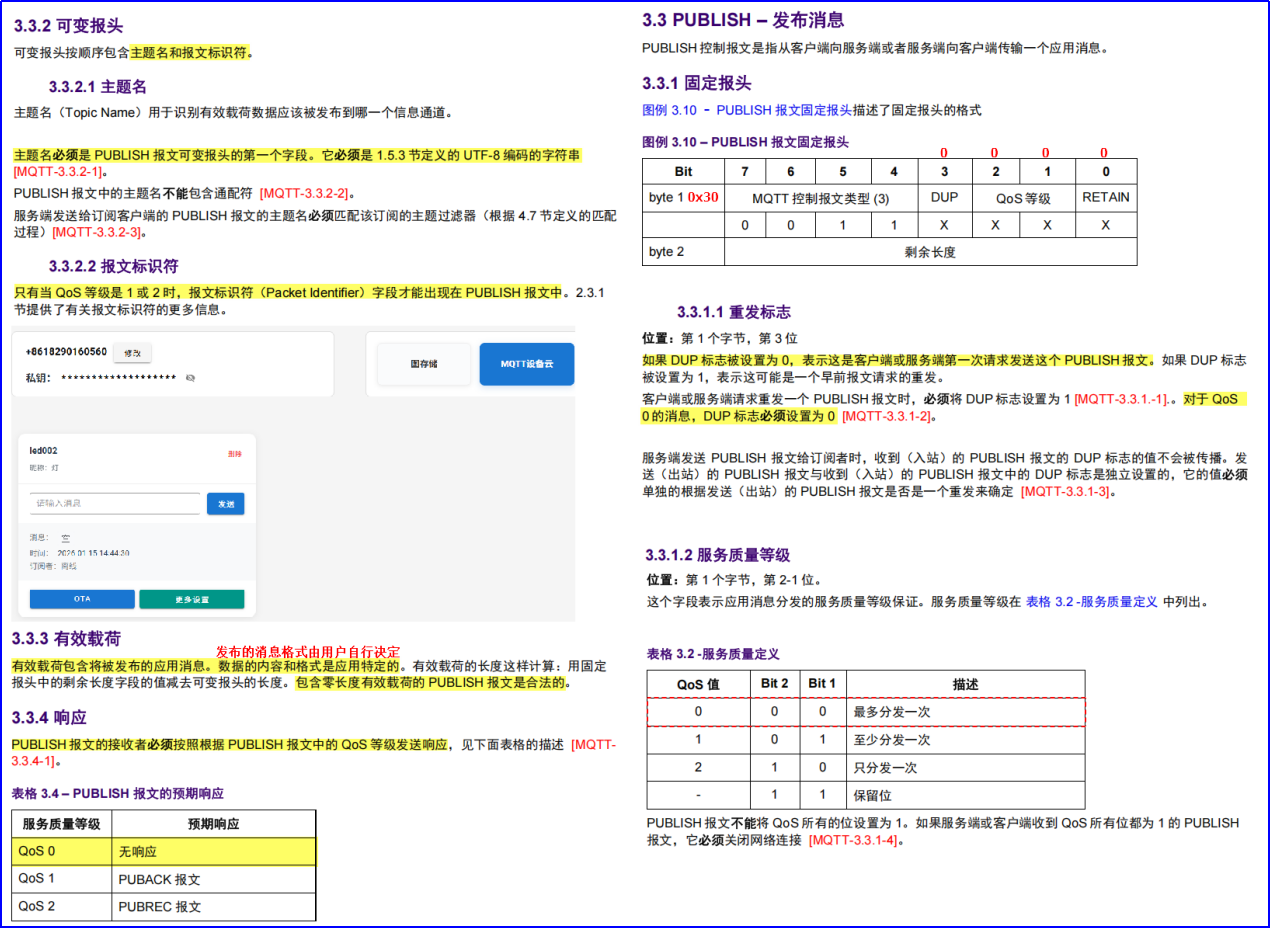The image size is (1271, 929).
Task: Click the highlighted 无响应 cell
Action: click(x=213, y=852)
